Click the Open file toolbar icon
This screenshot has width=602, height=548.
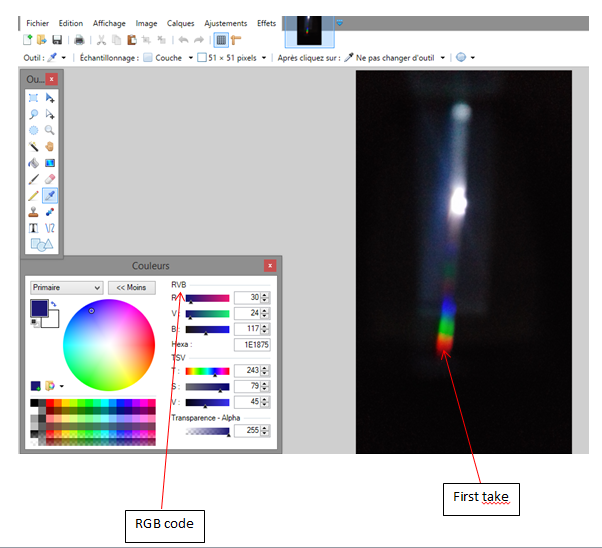(x=41, y=40)
